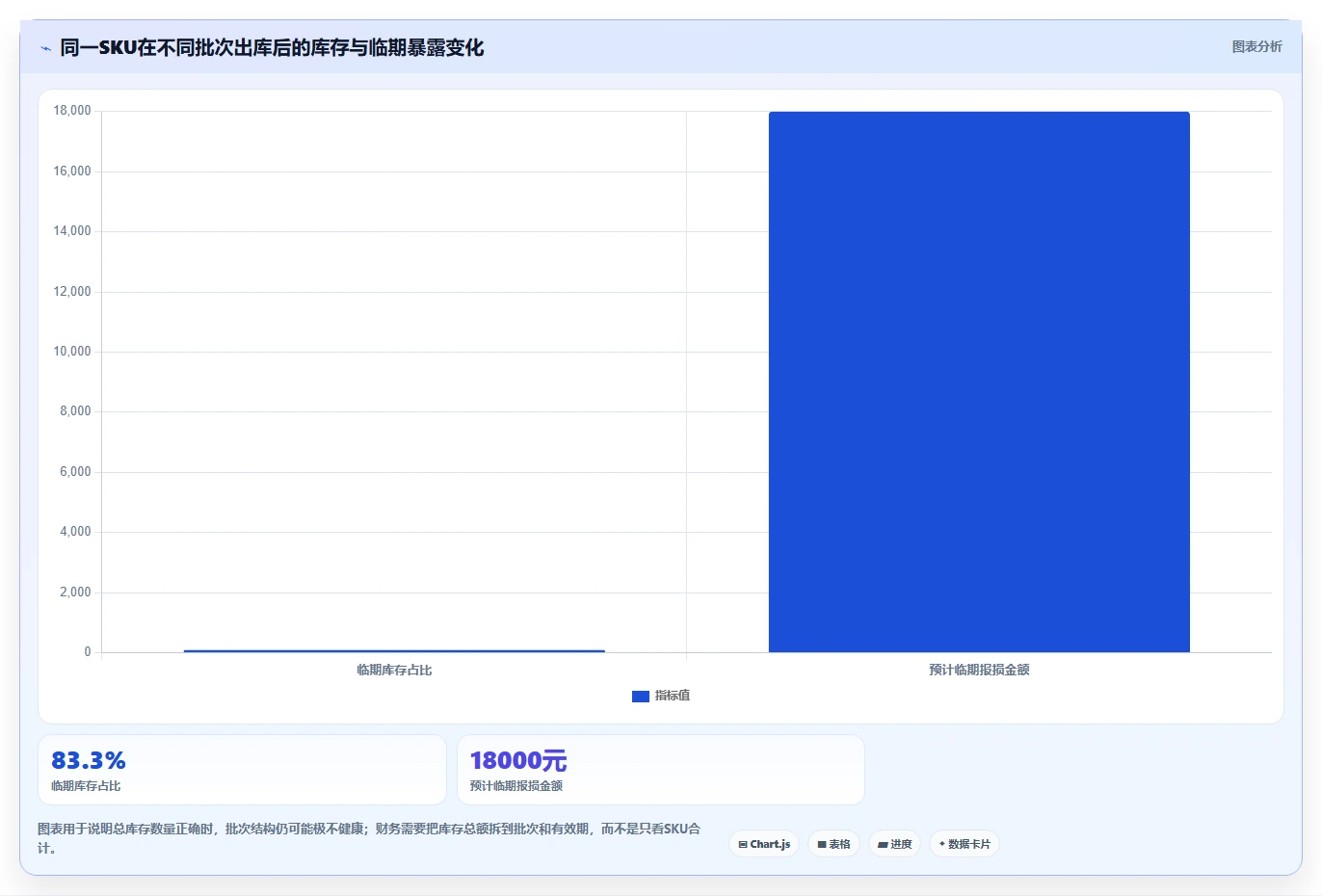Image resolution: width=1322 pixels, height=896 pixels.
Task: Click the 10,000 y-axis tick label
Action: pyautogui.click(x=72, y=352)
